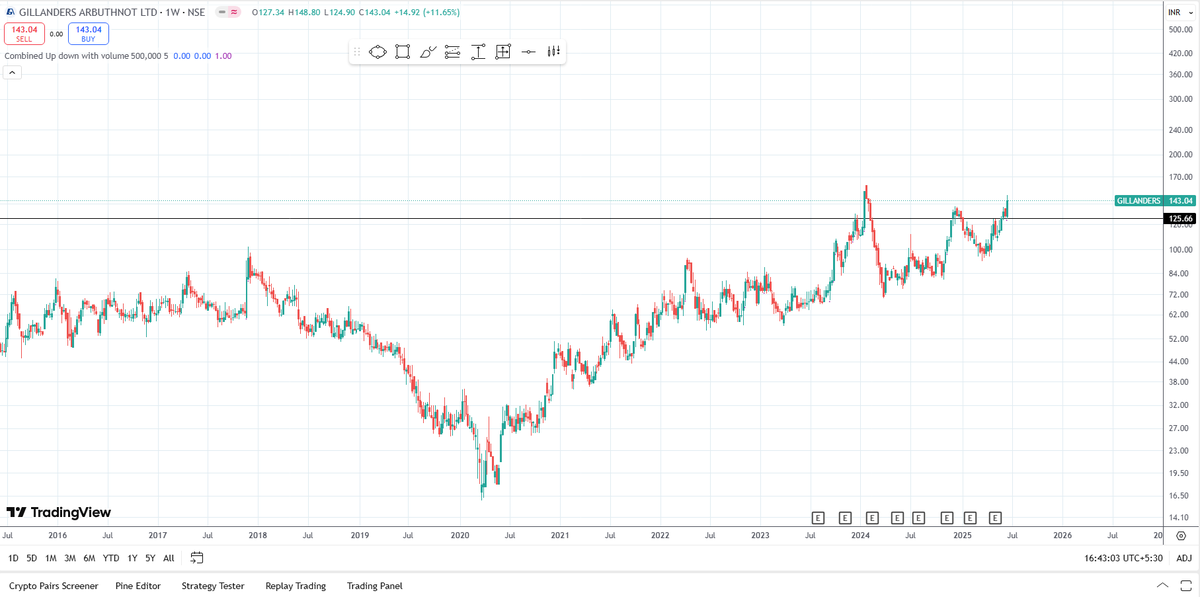Toggle ADJ adjusted data mode

(1184, 558)
